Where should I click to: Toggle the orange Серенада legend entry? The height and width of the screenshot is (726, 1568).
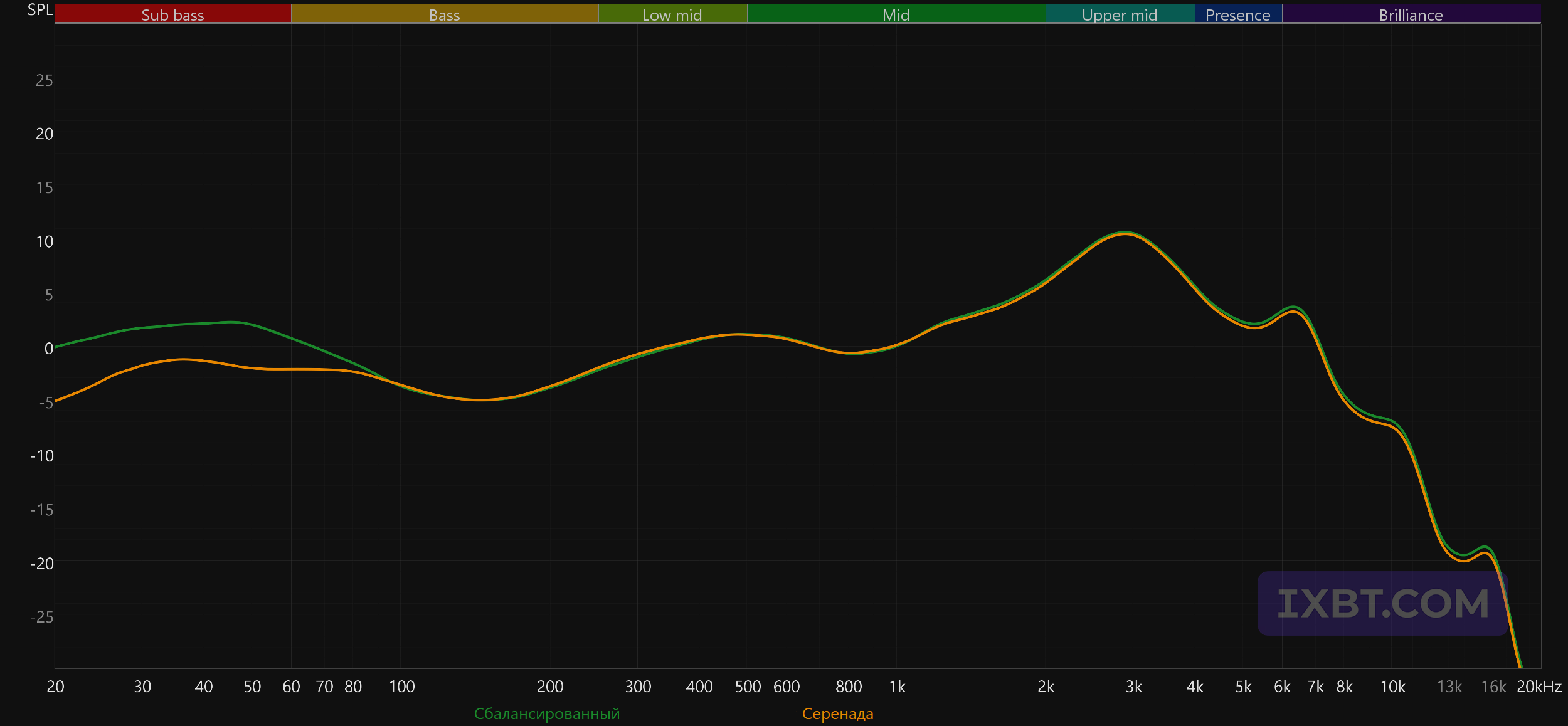837,713
